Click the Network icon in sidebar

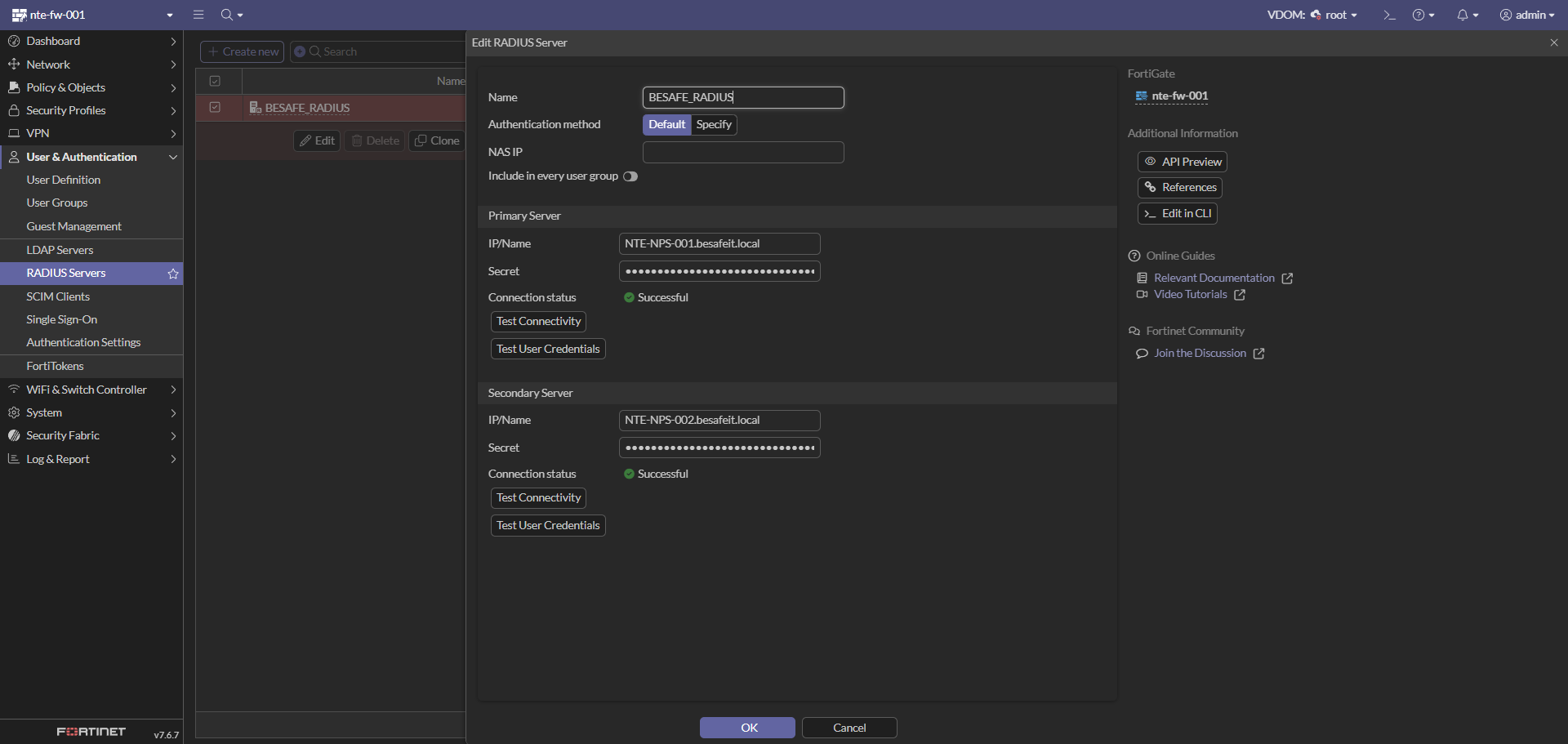[14, 64]
